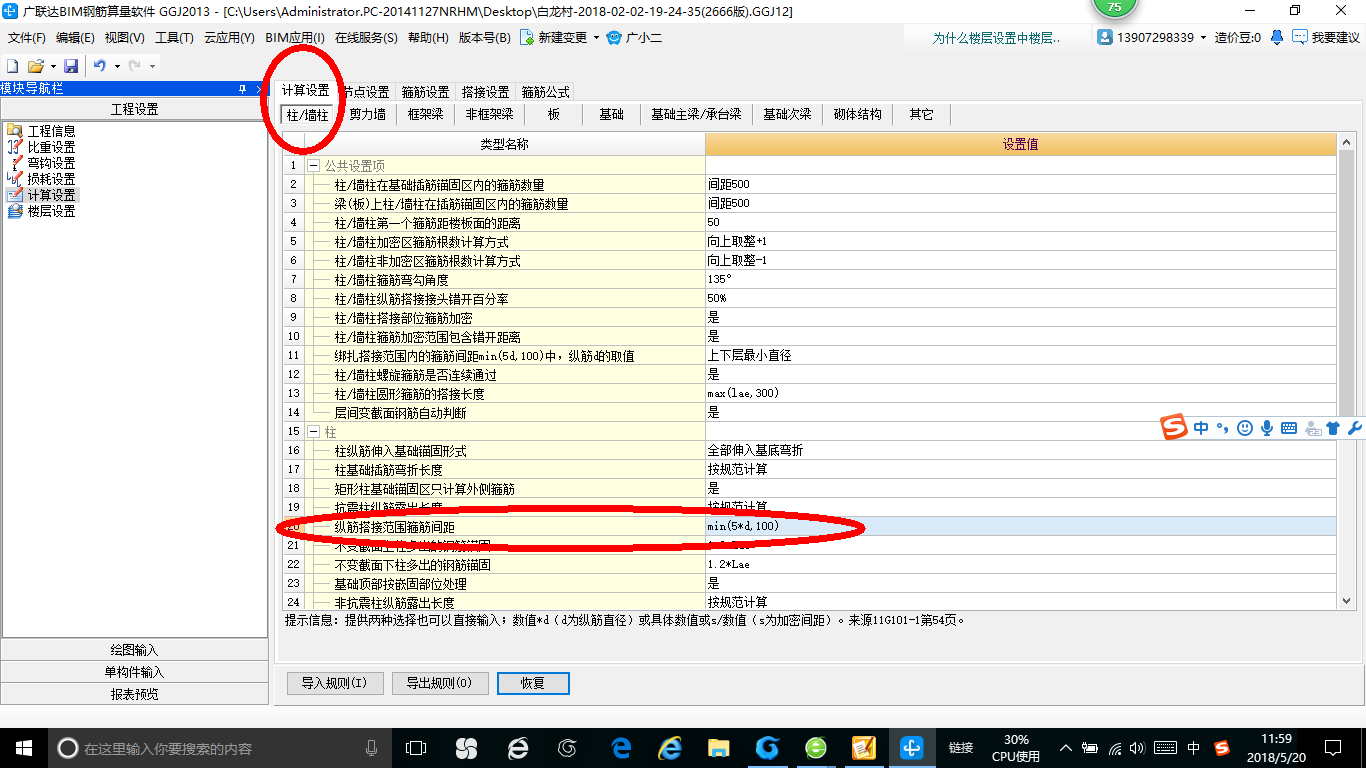Click the Save floppy disk icon
Screen dimensions: 1366x768
point(71,66)
